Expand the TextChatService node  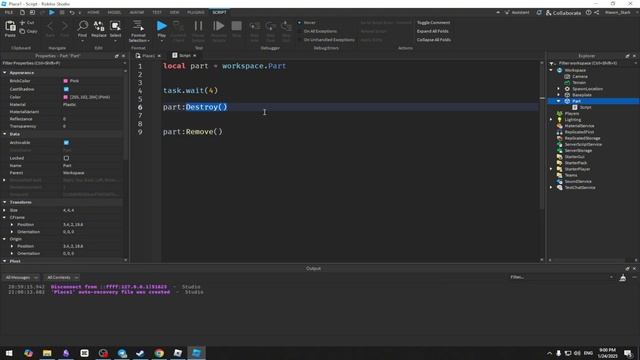[x=551, y=188]
